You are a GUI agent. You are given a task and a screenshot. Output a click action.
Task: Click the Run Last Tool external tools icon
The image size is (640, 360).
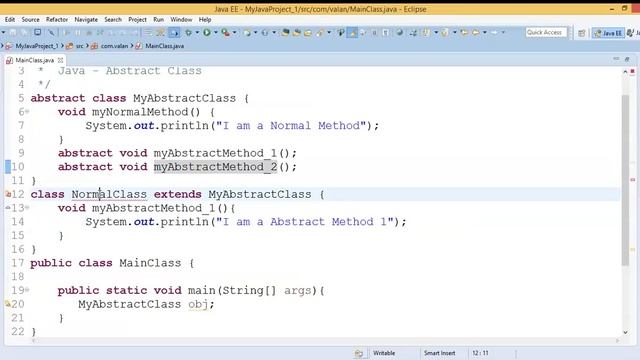(225, 32)
